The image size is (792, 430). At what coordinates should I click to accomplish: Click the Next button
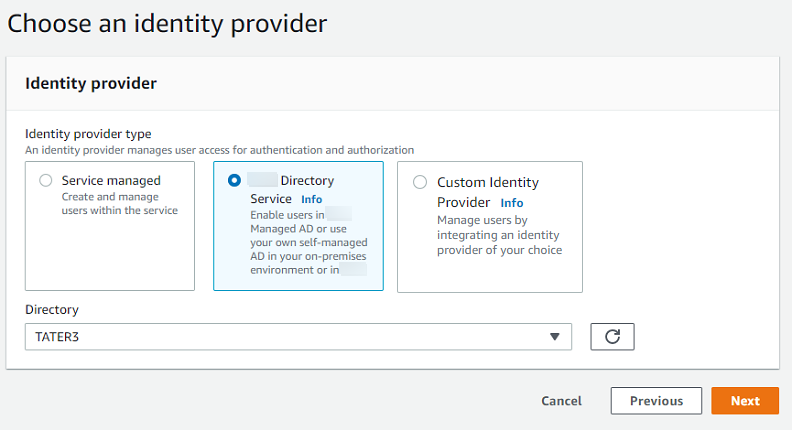point(744,401)
